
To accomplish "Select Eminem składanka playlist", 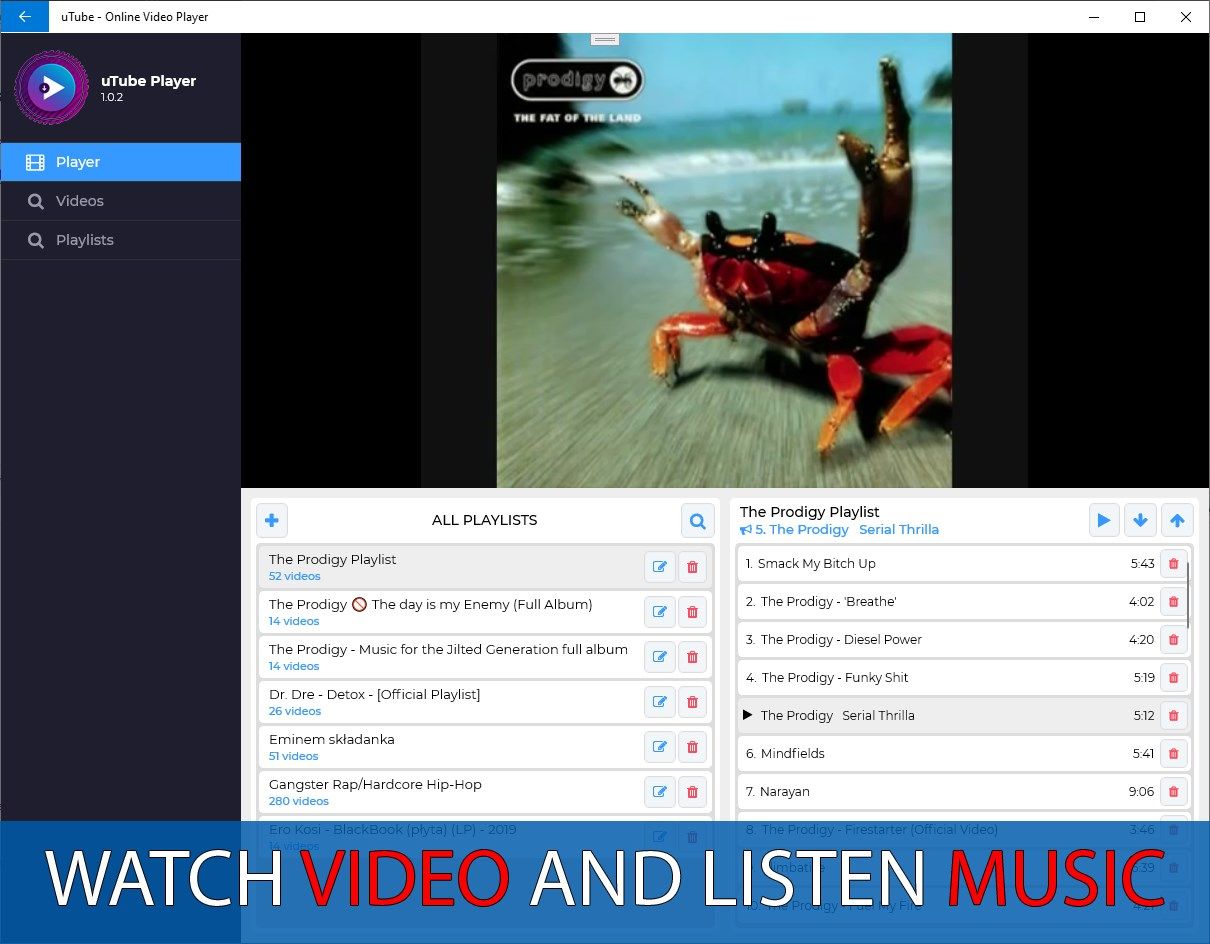I will pos(485,747).
